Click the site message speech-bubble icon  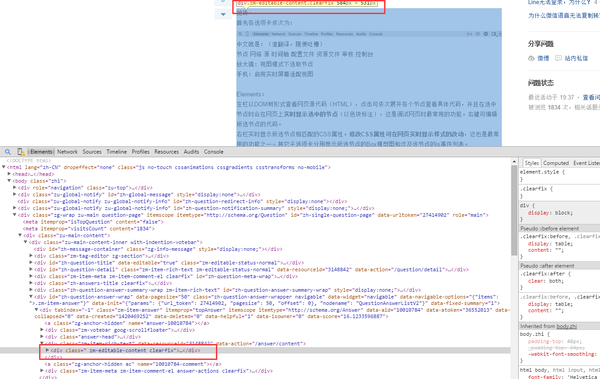559,58
